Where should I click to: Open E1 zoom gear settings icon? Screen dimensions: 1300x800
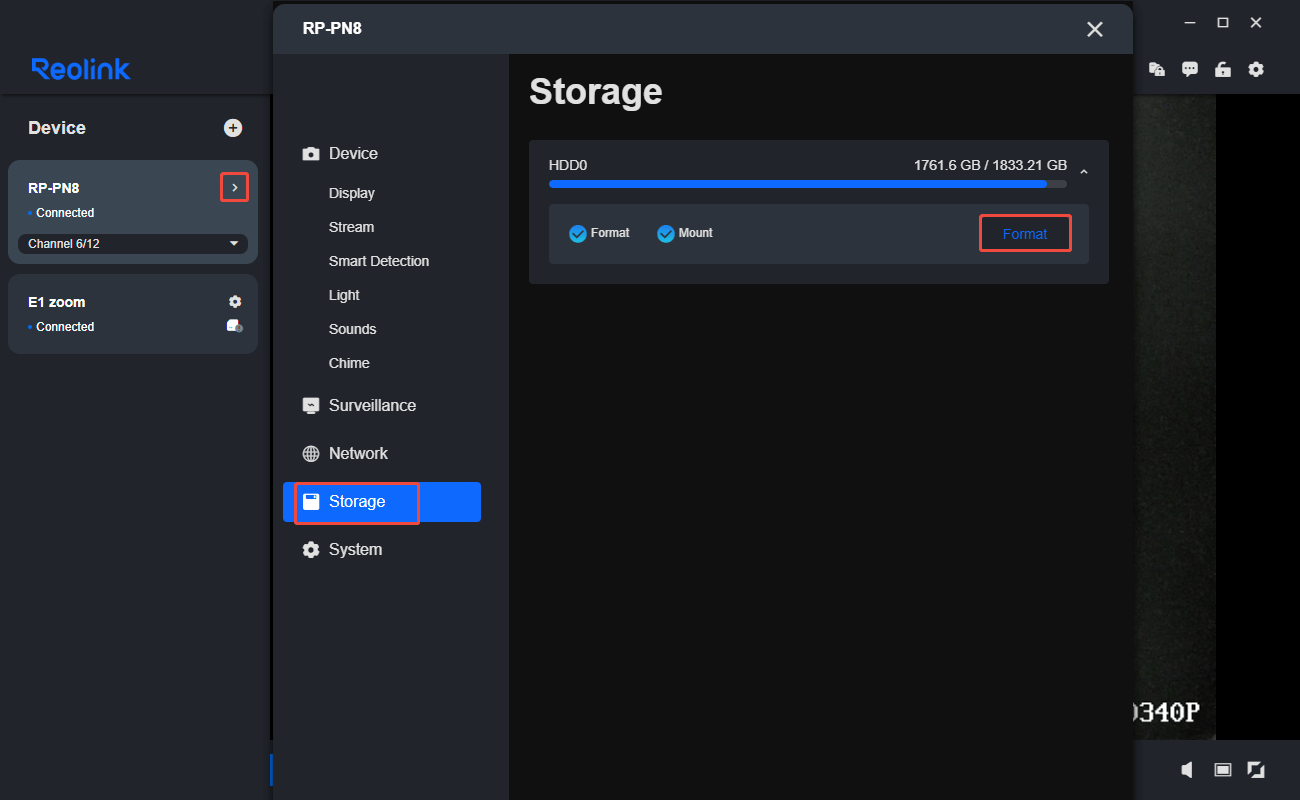[x=235, y=302]
